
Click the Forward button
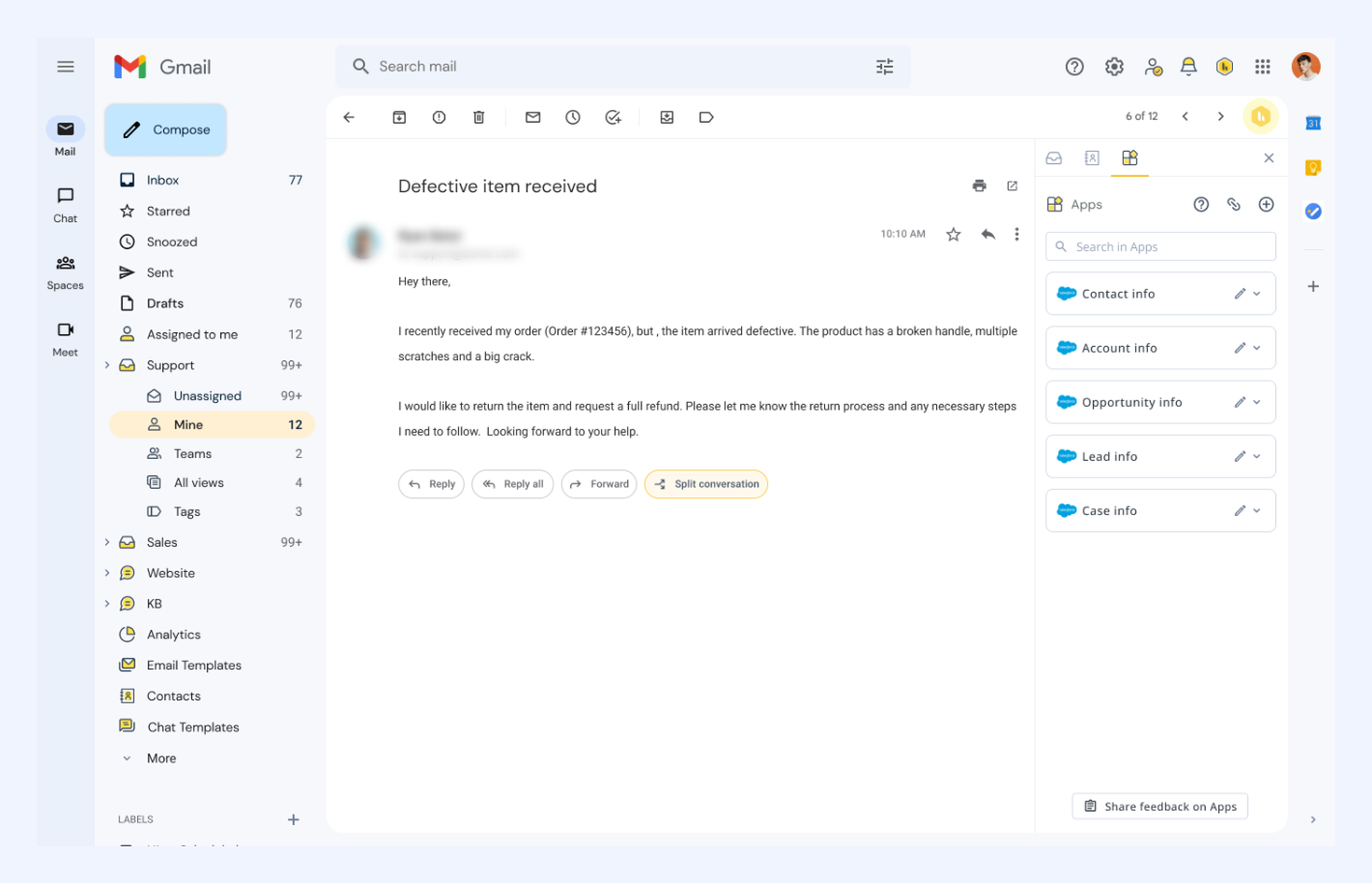(x=599, y=484)
